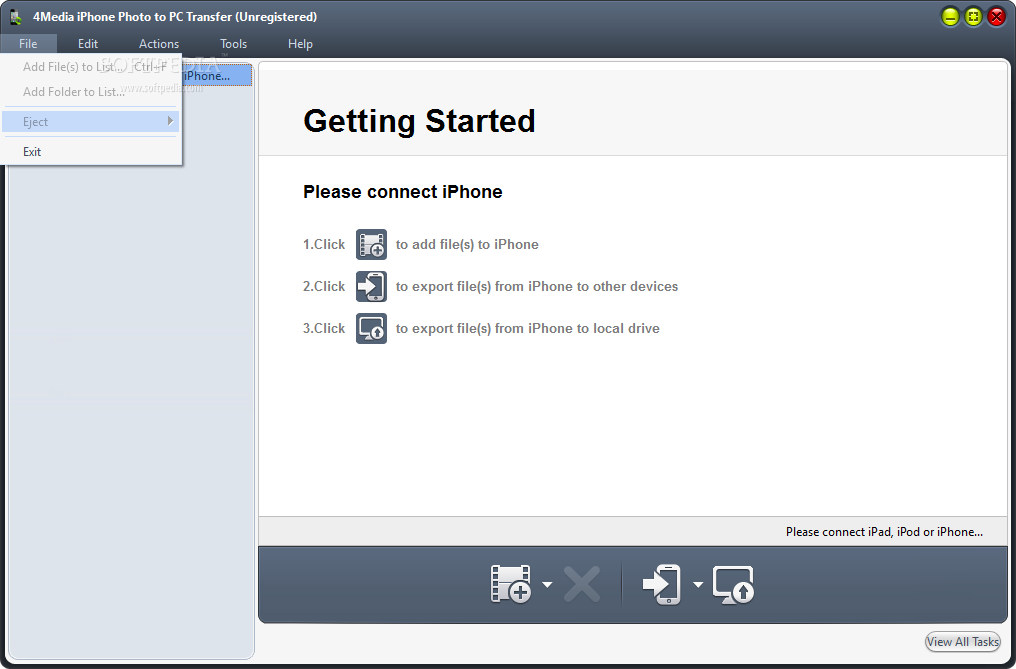1016x669 pixels.
Task: Click the add files icon in bottom toolbar
Action: pyautogui.click(x=511, y=584)
